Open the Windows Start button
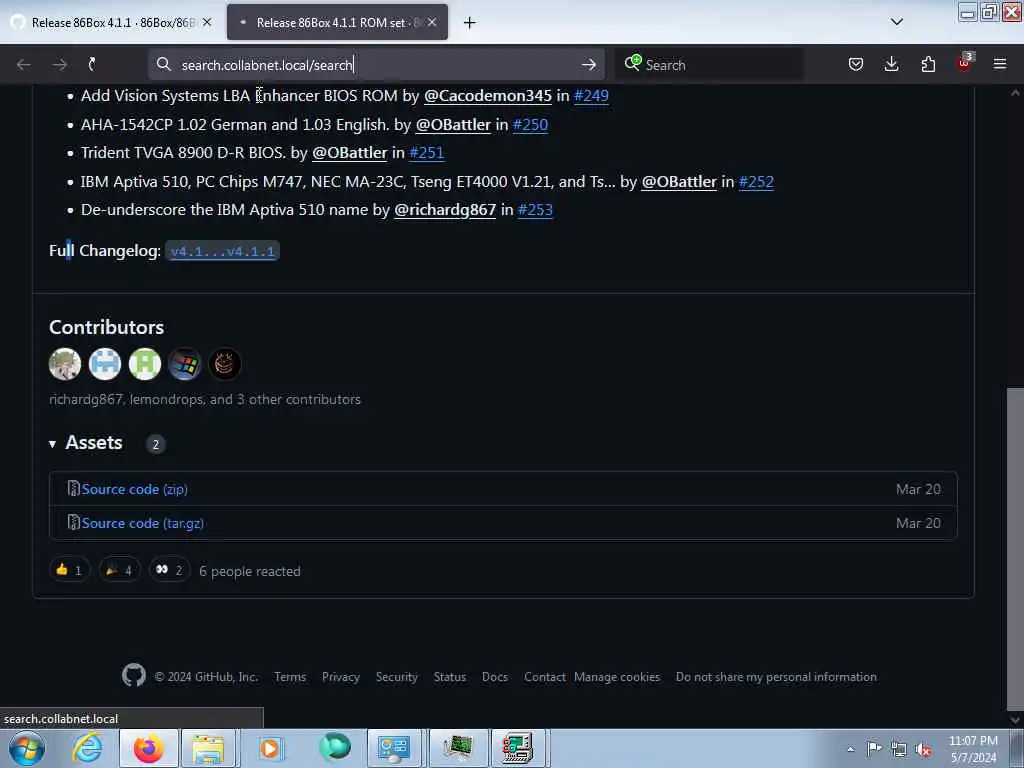Viewport: 1024px width, 768px height. pos(27,749)
